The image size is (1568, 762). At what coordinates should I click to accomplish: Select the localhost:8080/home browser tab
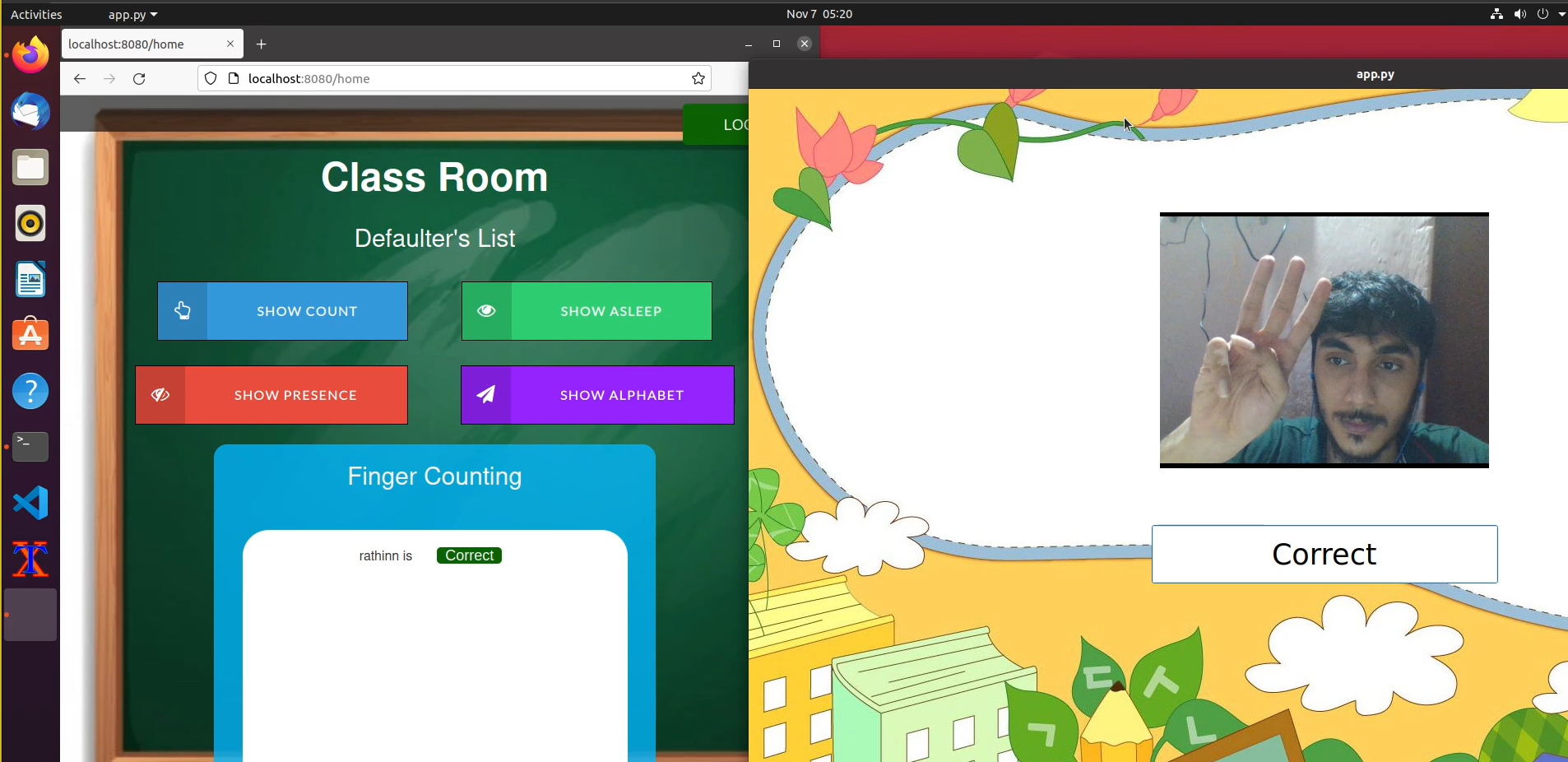pyautogui.click(x=152, y=44)
